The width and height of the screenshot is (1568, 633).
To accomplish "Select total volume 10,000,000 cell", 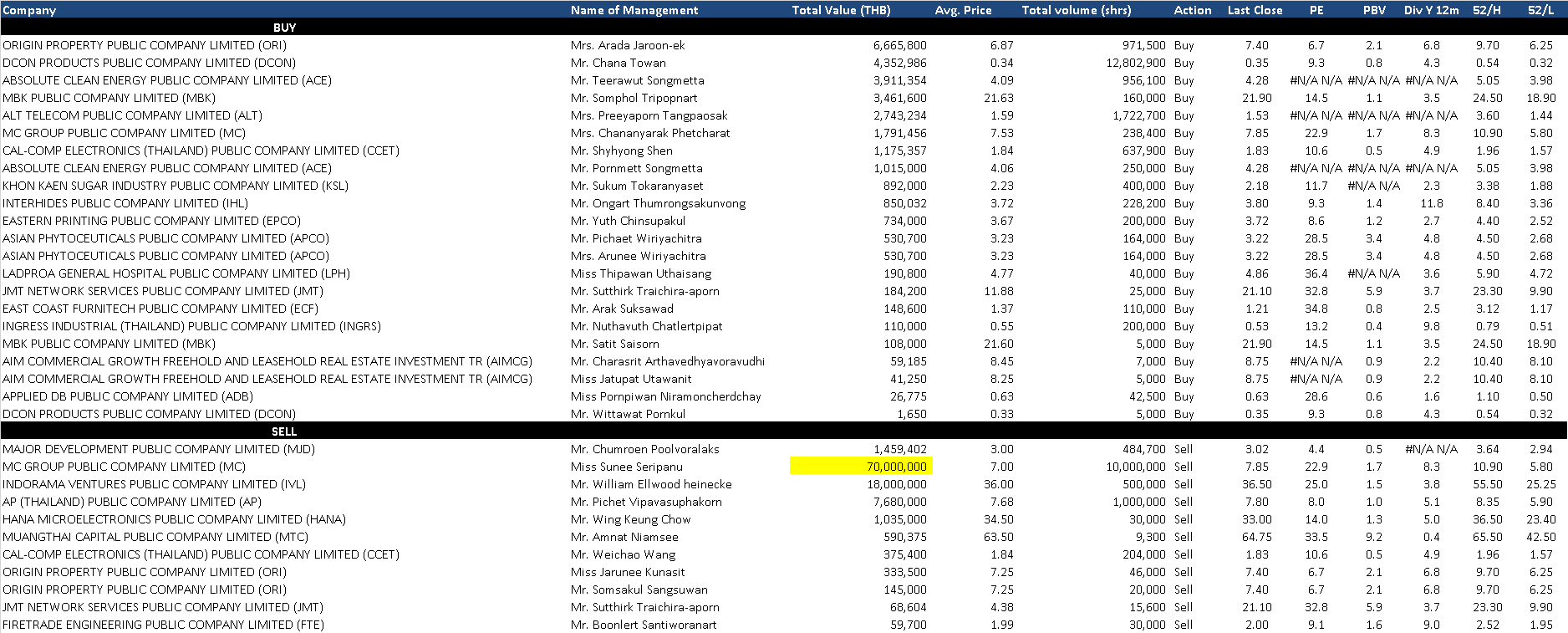I will coord(1136,467).
